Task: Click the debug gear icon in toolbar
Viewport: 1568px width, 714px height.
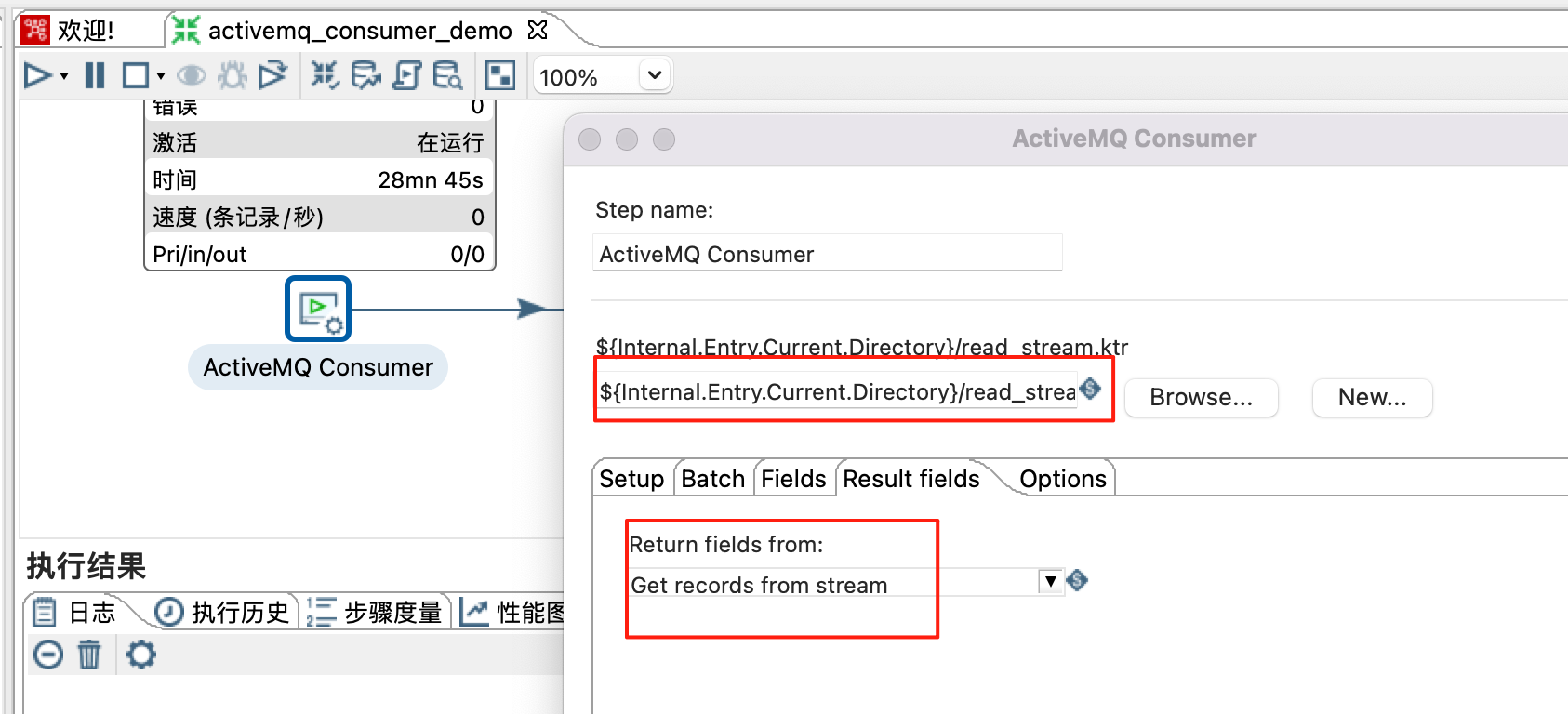Action: pos(233,75)
